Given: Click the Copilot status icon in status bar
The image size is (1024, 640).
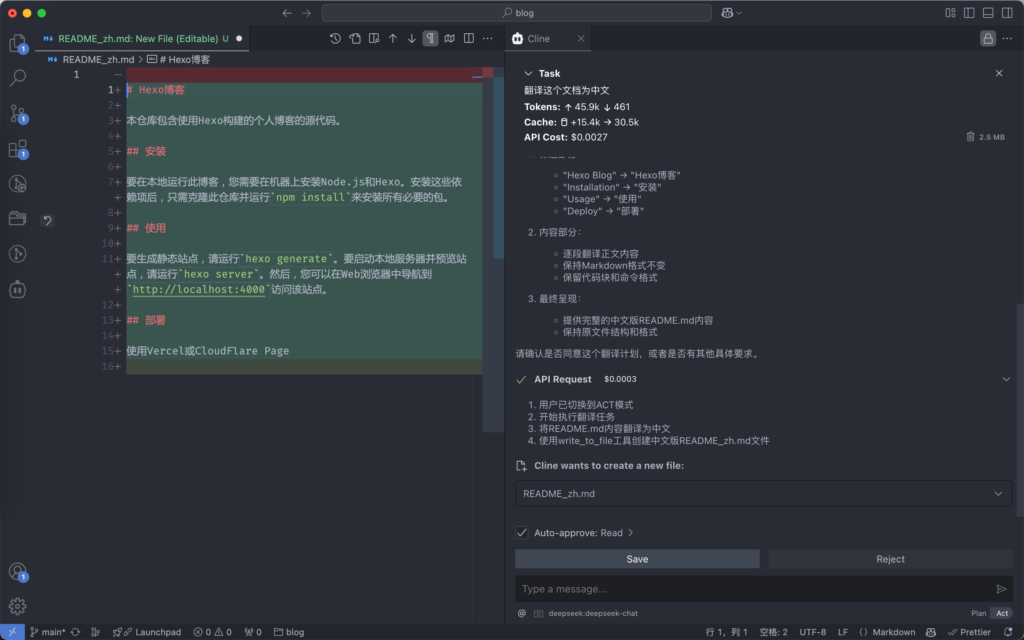Looking at the screenshot, I should point(931,632).
